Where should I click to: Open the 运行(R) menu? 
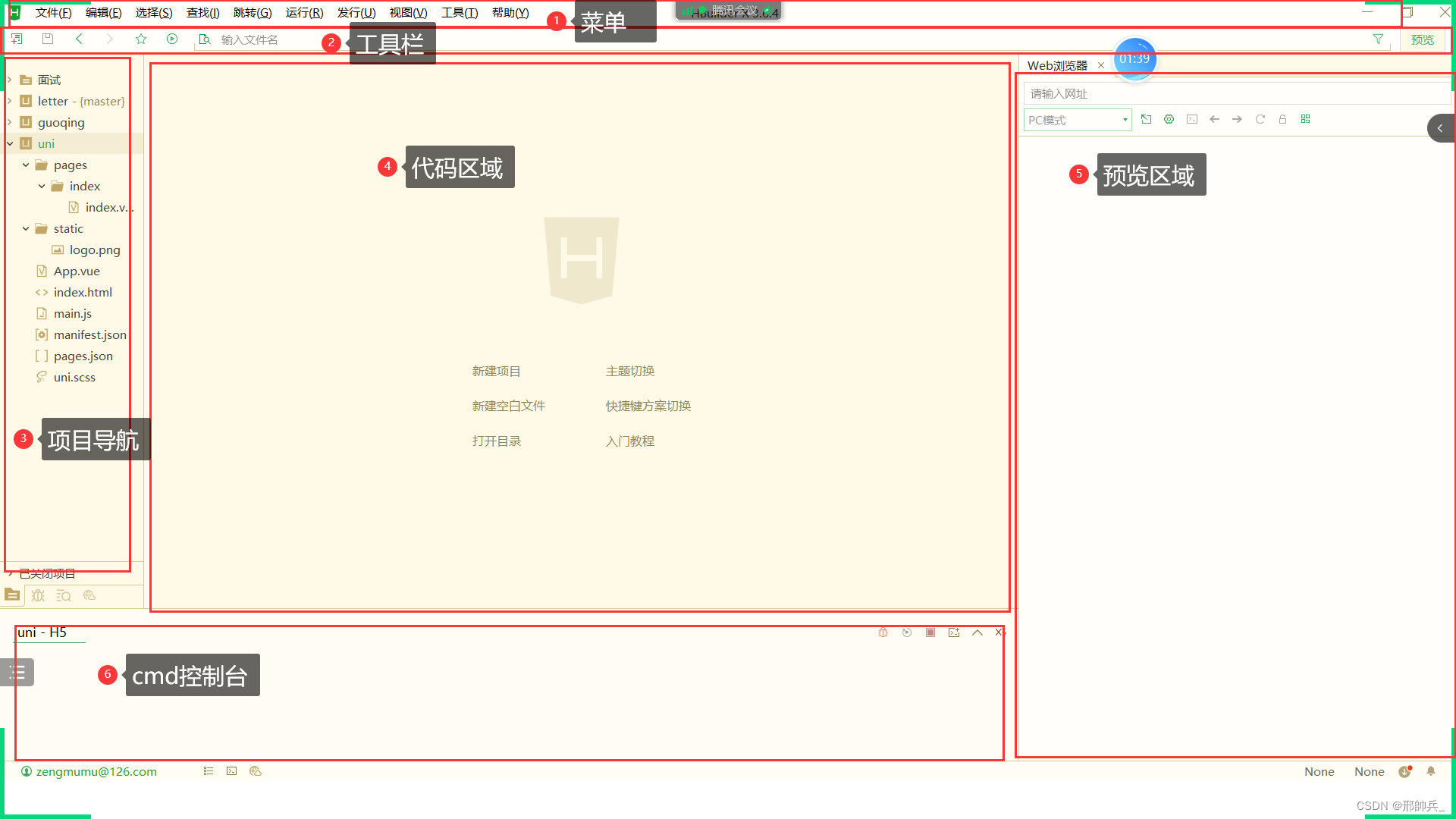point(304,12)
